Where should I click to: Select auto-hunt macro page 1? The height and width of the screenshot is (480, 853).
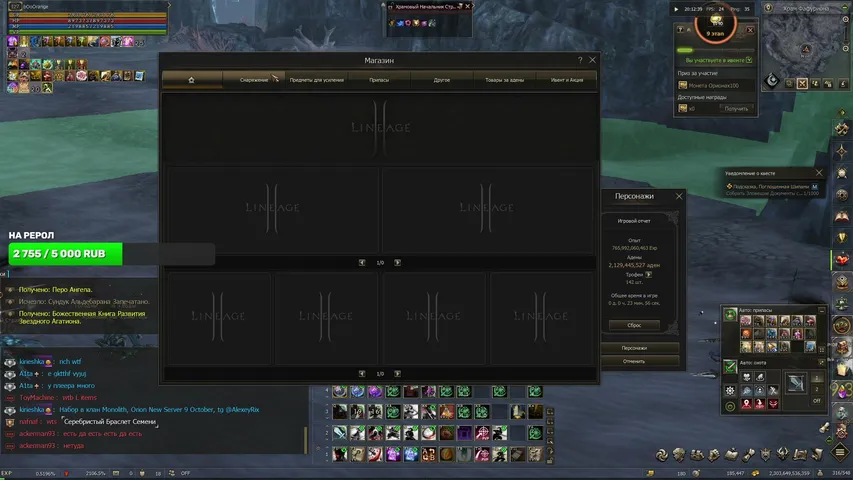(817, 378)
